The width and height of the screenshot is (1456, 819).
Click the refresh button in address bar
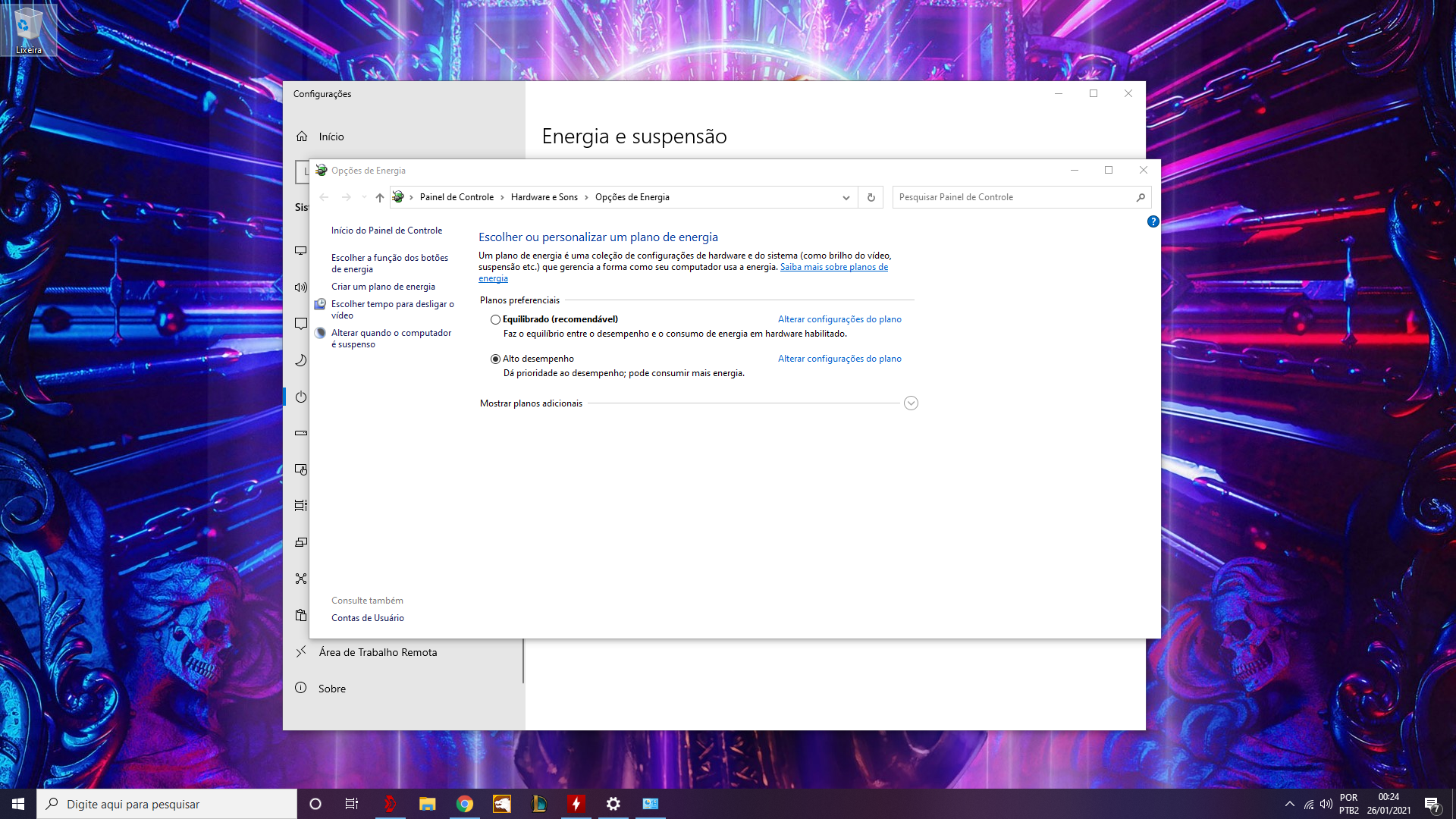(x=871, y=197)
